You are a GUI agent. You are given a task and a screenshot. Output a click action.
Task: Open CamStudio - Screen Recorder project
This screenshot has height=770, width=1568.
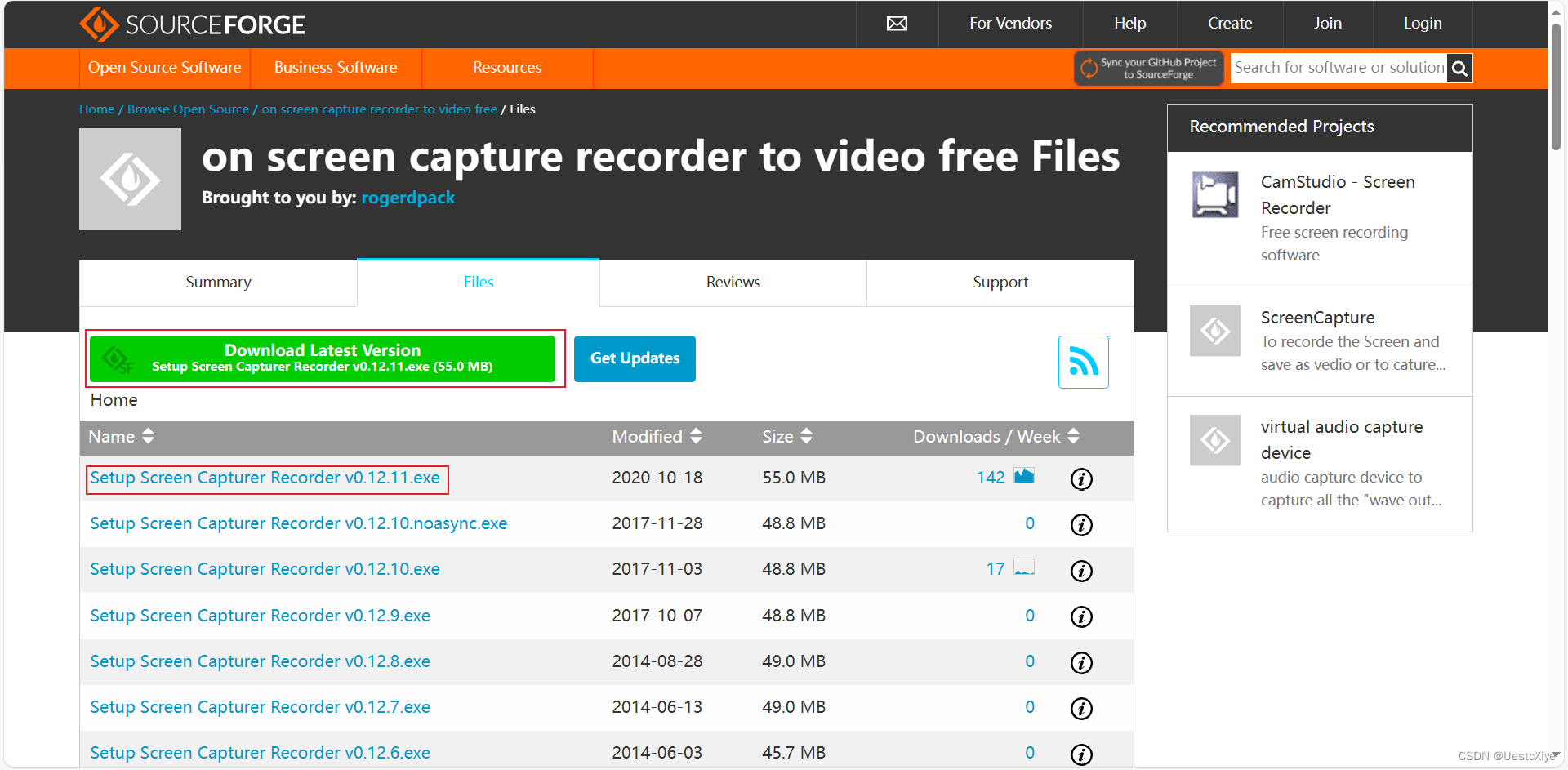1338,195
